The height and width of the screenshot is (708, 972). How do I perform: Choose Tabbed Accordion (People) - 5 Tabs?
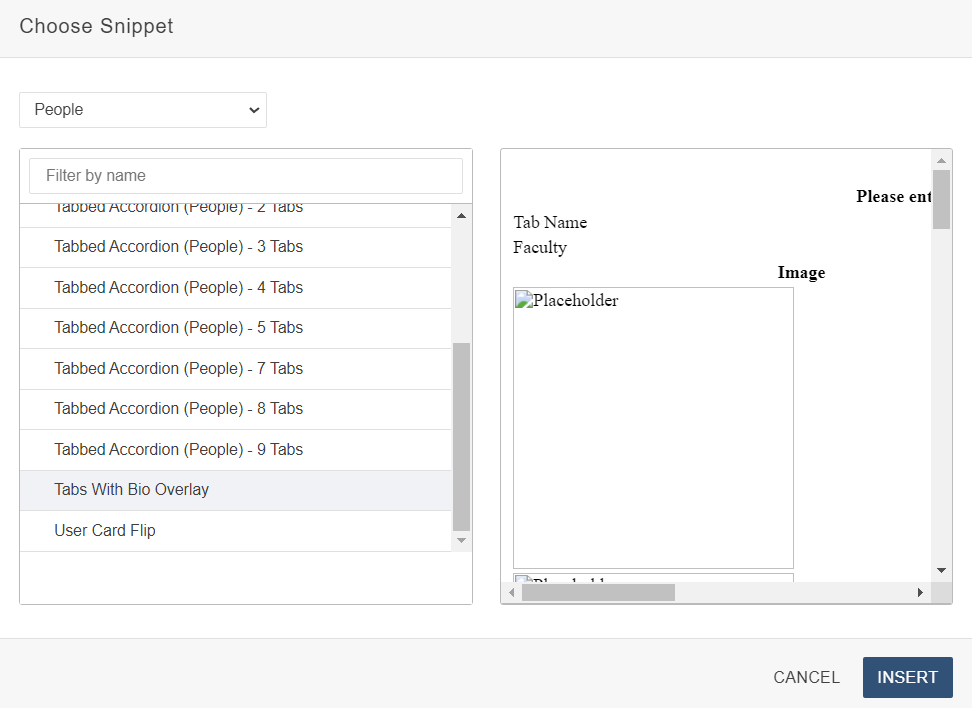[178, 328]
